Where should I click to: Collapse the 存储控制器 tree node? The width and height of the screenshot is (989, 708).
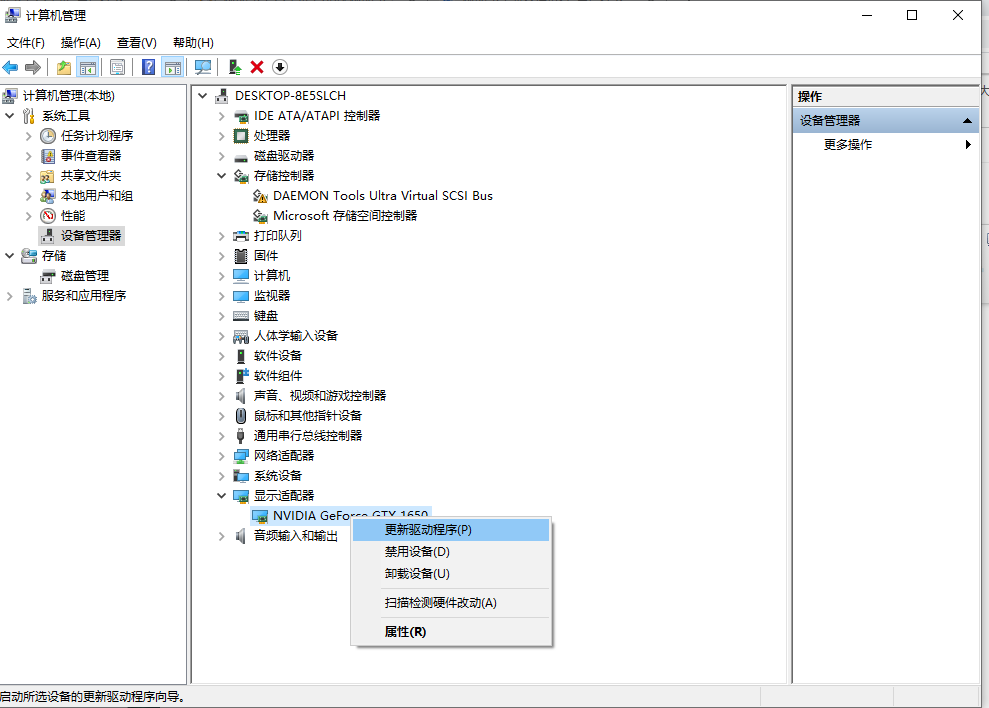221,175
